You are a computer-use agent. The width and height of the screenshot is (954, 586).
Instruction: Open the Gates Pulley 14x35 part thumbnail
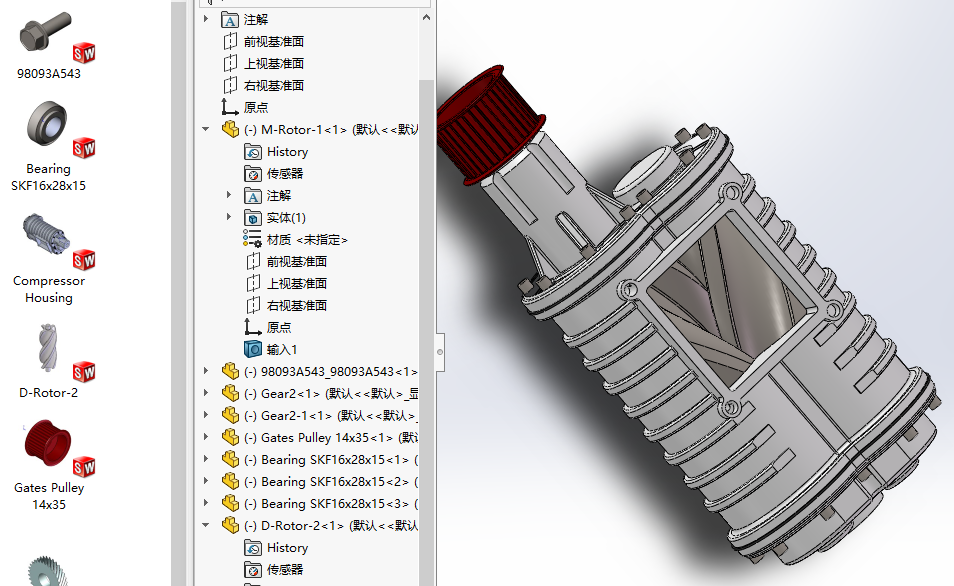pos(47,442)
